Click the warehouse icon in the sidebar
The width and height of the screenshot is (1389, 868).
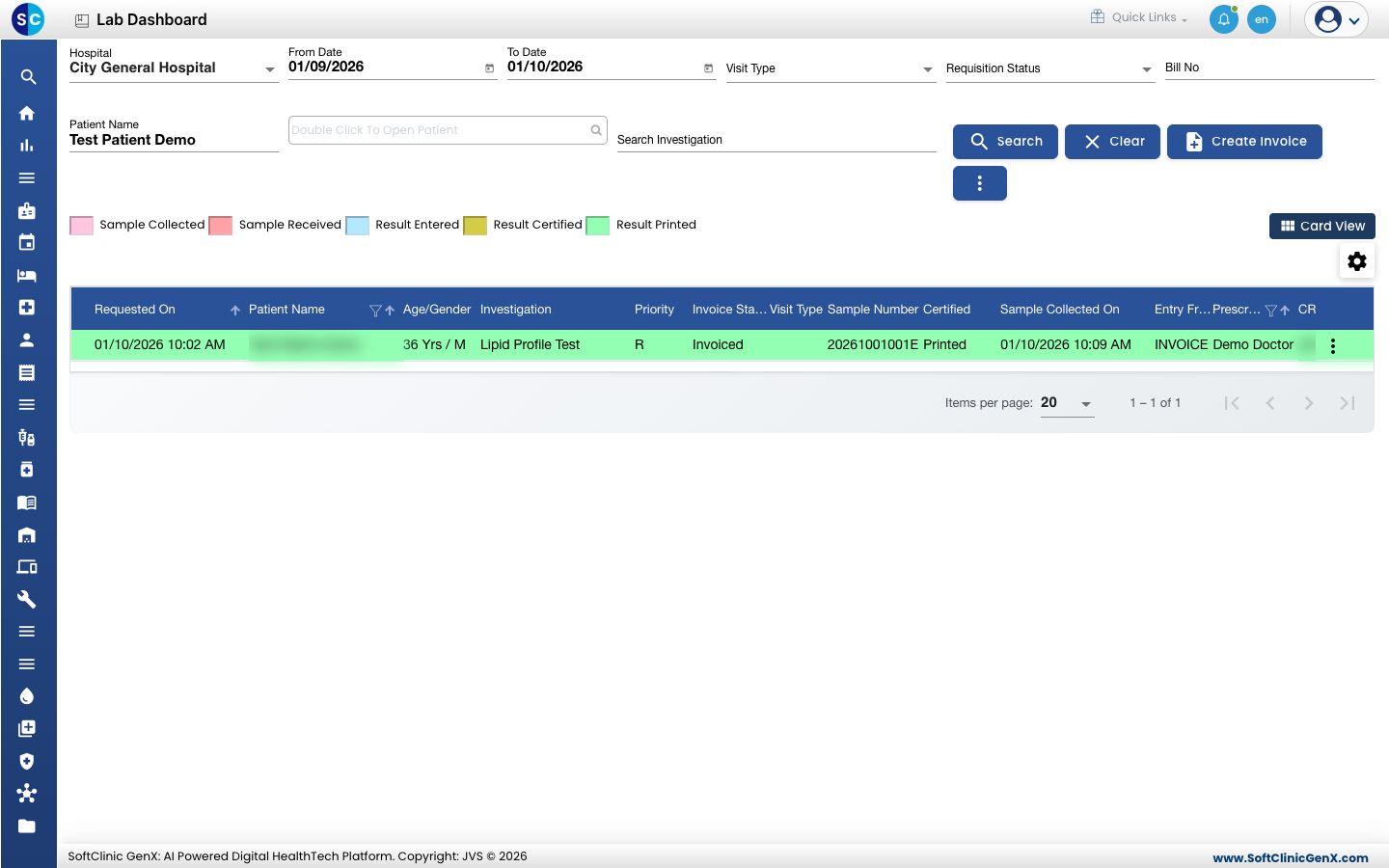(27, 534)
